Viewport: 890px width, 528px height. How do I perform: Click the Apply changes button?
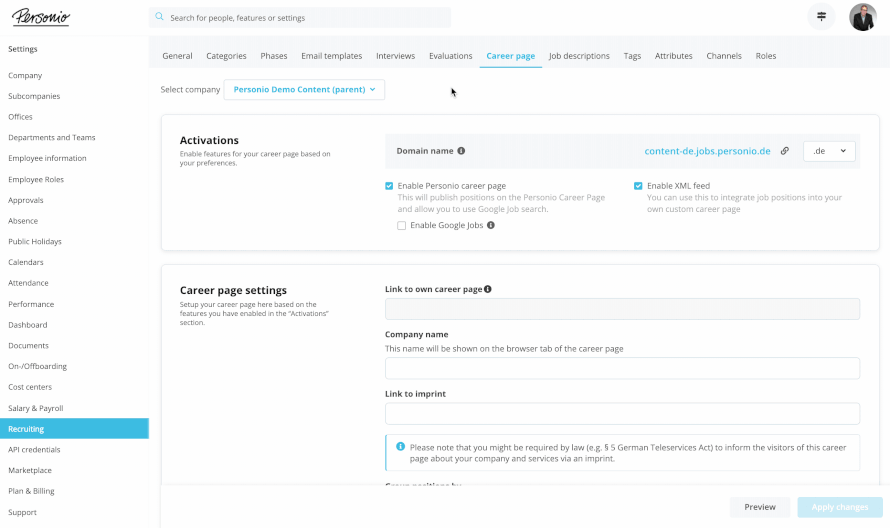(840, 507)
